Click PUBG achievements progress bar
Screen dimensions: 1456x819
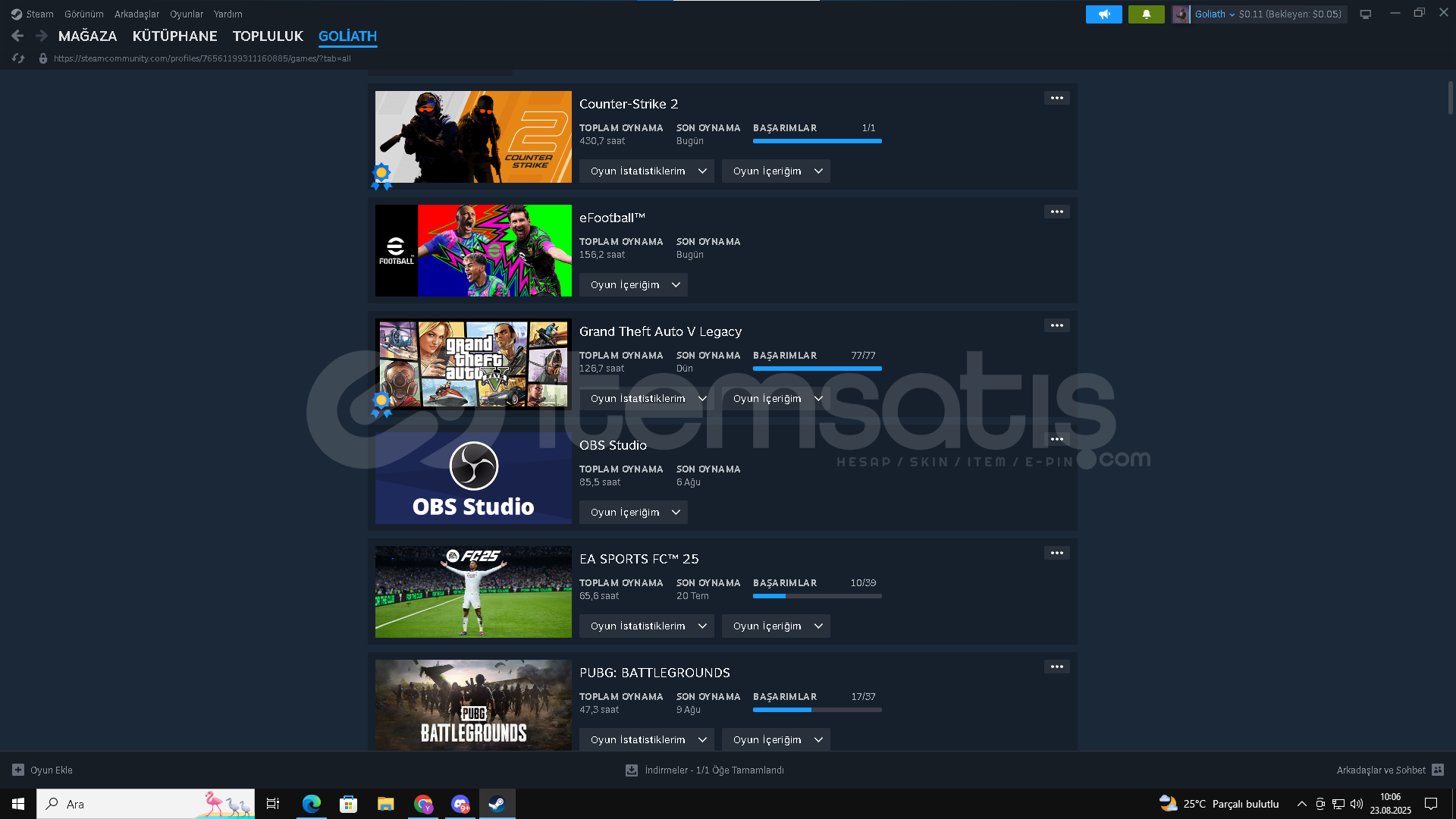[x=817, y=710]
